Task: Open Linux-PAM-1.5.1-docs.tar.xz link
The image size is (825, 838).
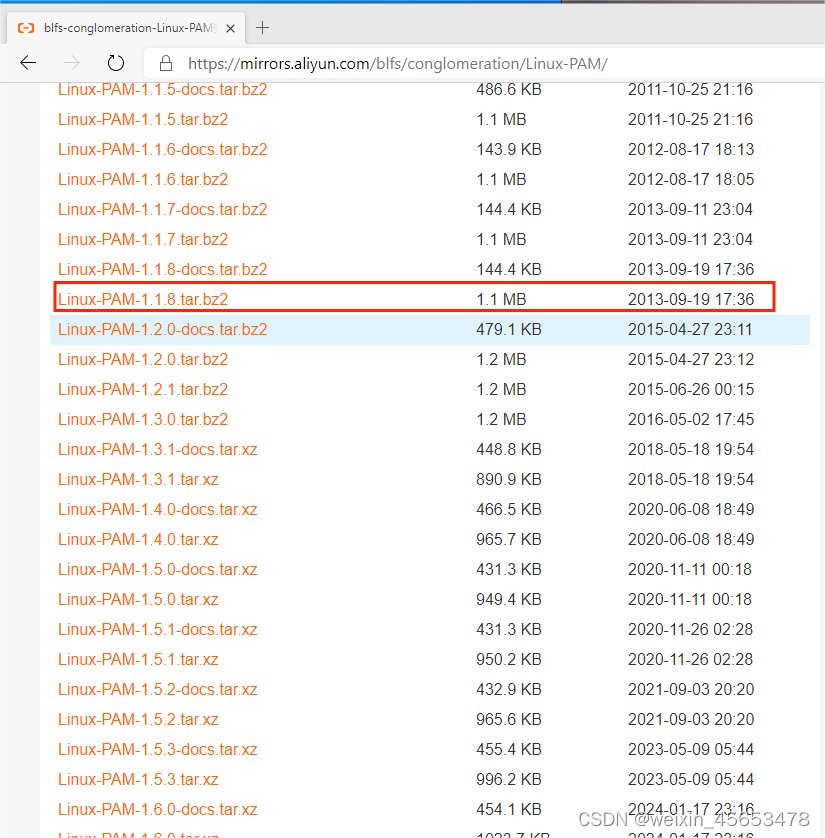Action: [x=158, y=629]
